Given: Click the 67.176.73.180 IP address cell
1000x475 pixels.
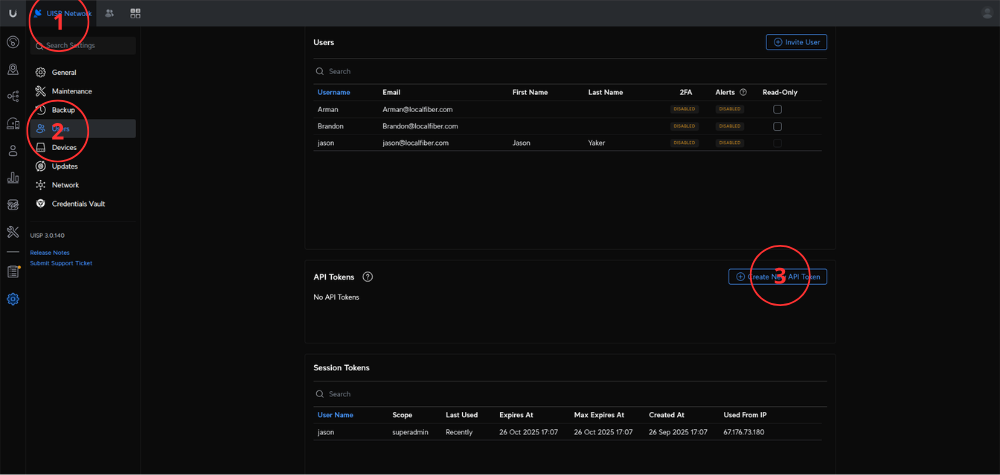Looking at the screenshot, I should (744, 432).
